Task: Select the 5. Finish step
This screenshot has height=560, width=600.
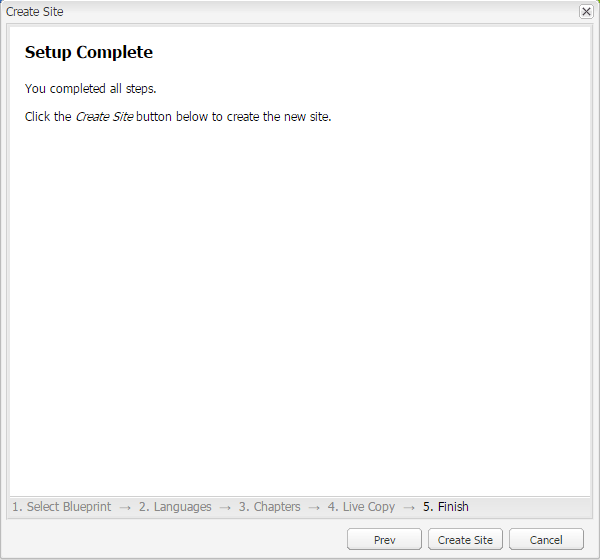Action: click(x=445, y=507)
